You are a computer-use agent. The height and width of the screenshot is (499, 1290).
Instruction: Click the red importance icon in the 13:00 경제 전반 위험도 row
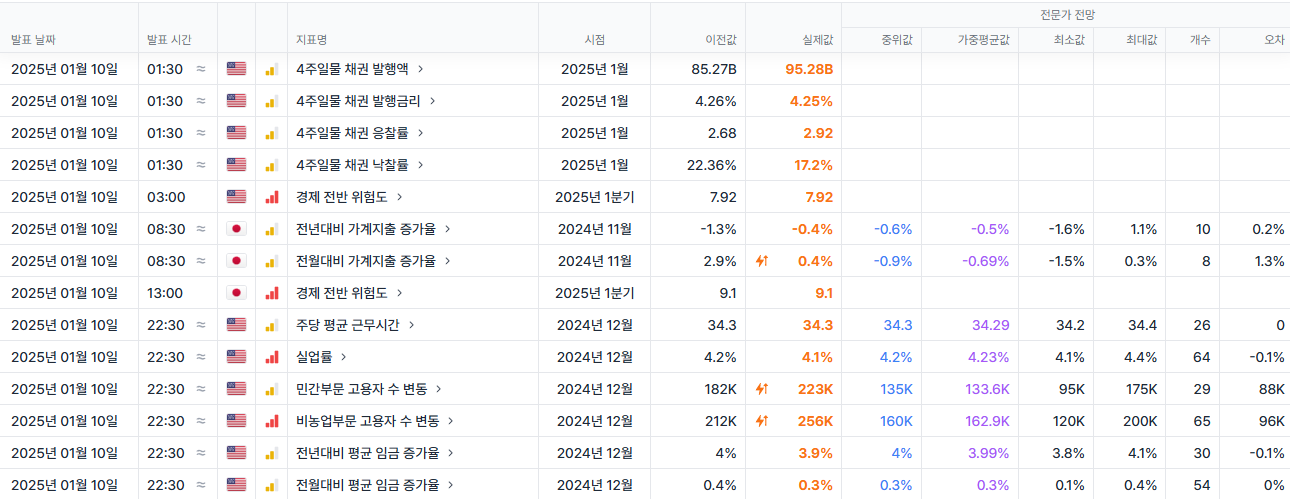[271, 293]
